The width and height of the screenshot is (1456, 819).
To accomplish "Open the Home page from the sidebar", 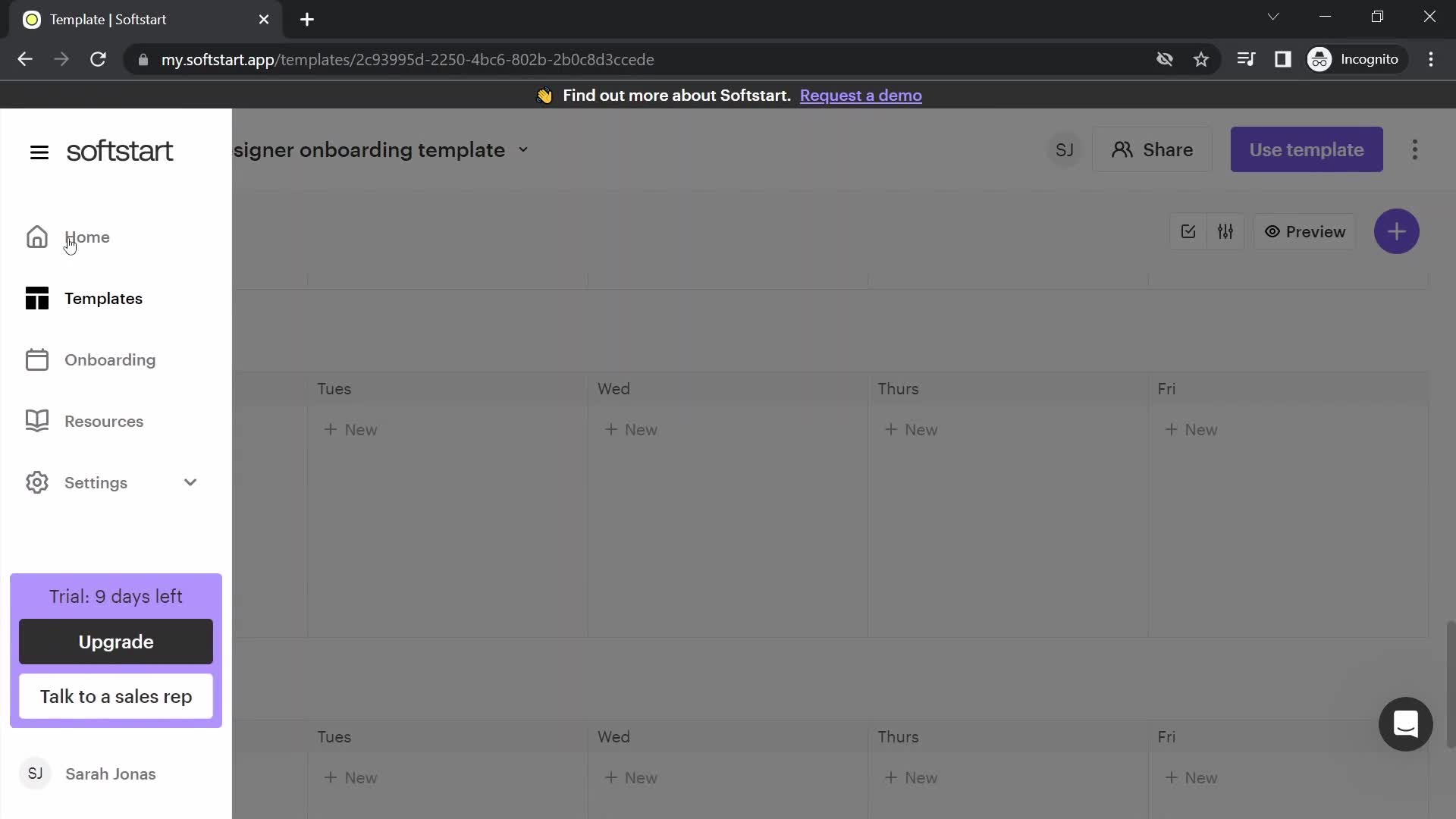I will point(86,237).
